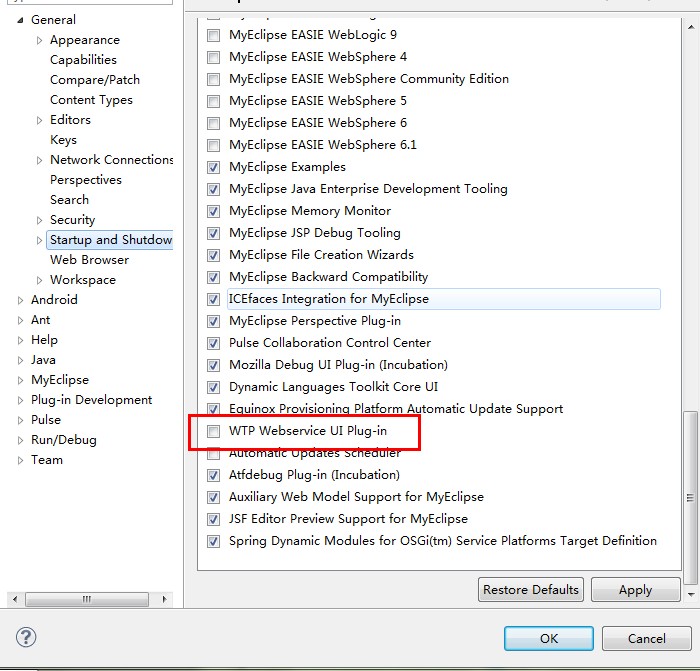Click tree horizontal scrollbar thumb
The width and height of the screenshot is (700, 671).
(87, 599)
